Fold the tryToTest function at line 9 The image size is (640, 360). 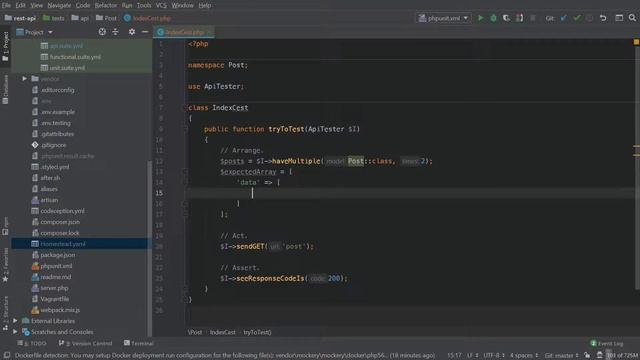(185, 129)
